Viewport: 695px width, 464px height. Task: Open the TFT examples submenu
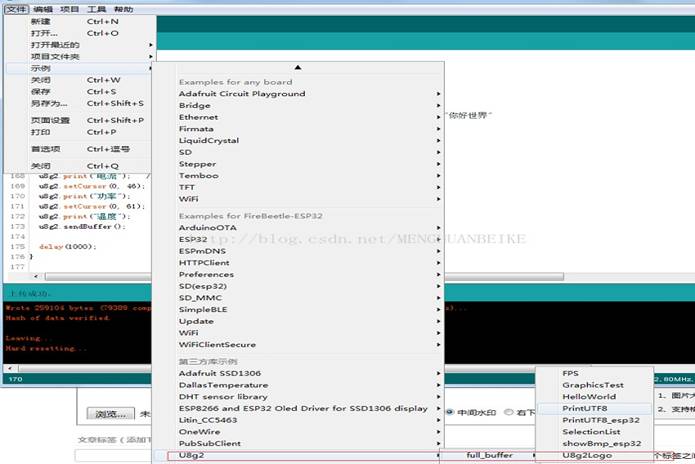tap(298, 187)
